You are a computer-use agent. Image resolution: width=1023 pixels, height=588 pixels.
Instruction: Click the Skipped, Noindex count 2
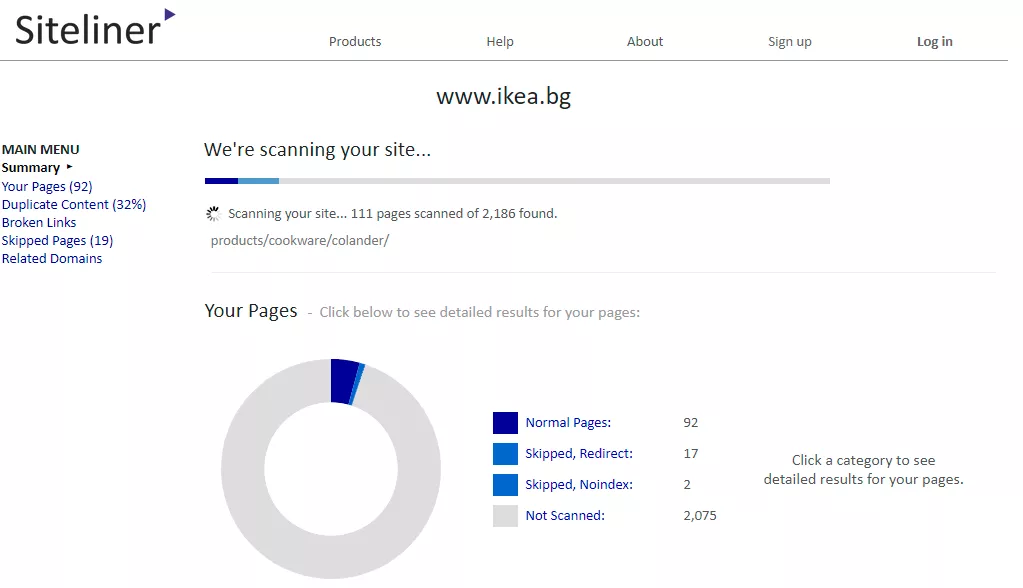click(687, 485)
